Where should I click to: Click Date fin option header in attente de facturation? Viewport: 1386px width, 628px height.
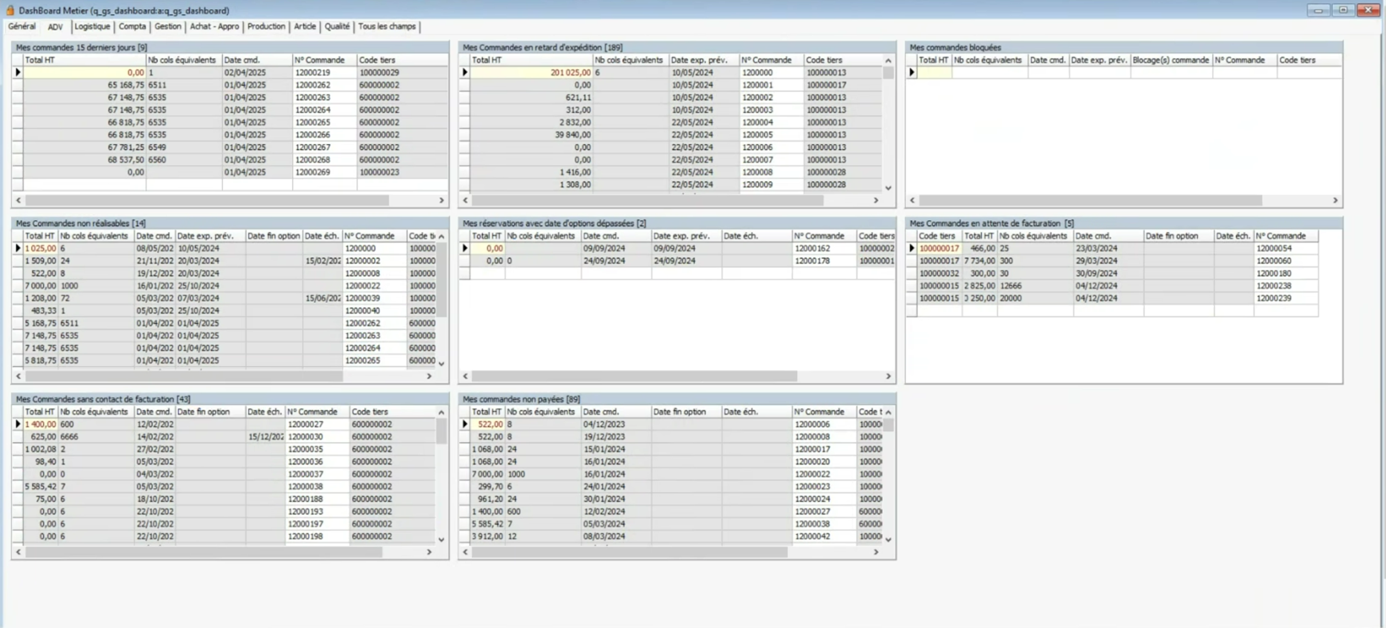pyautogui.click(x=1177, y=236)
